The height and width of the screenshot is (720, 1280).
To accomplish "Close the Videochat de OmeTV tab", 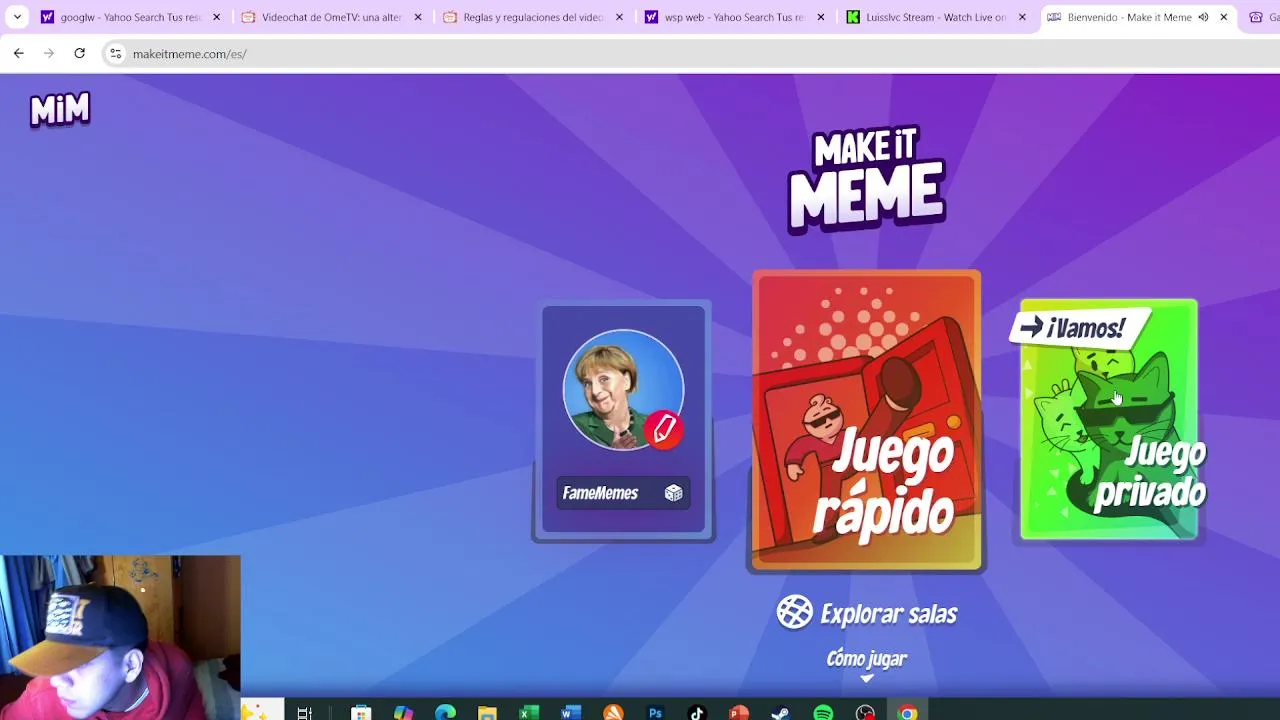I will (x=418, y=17).
